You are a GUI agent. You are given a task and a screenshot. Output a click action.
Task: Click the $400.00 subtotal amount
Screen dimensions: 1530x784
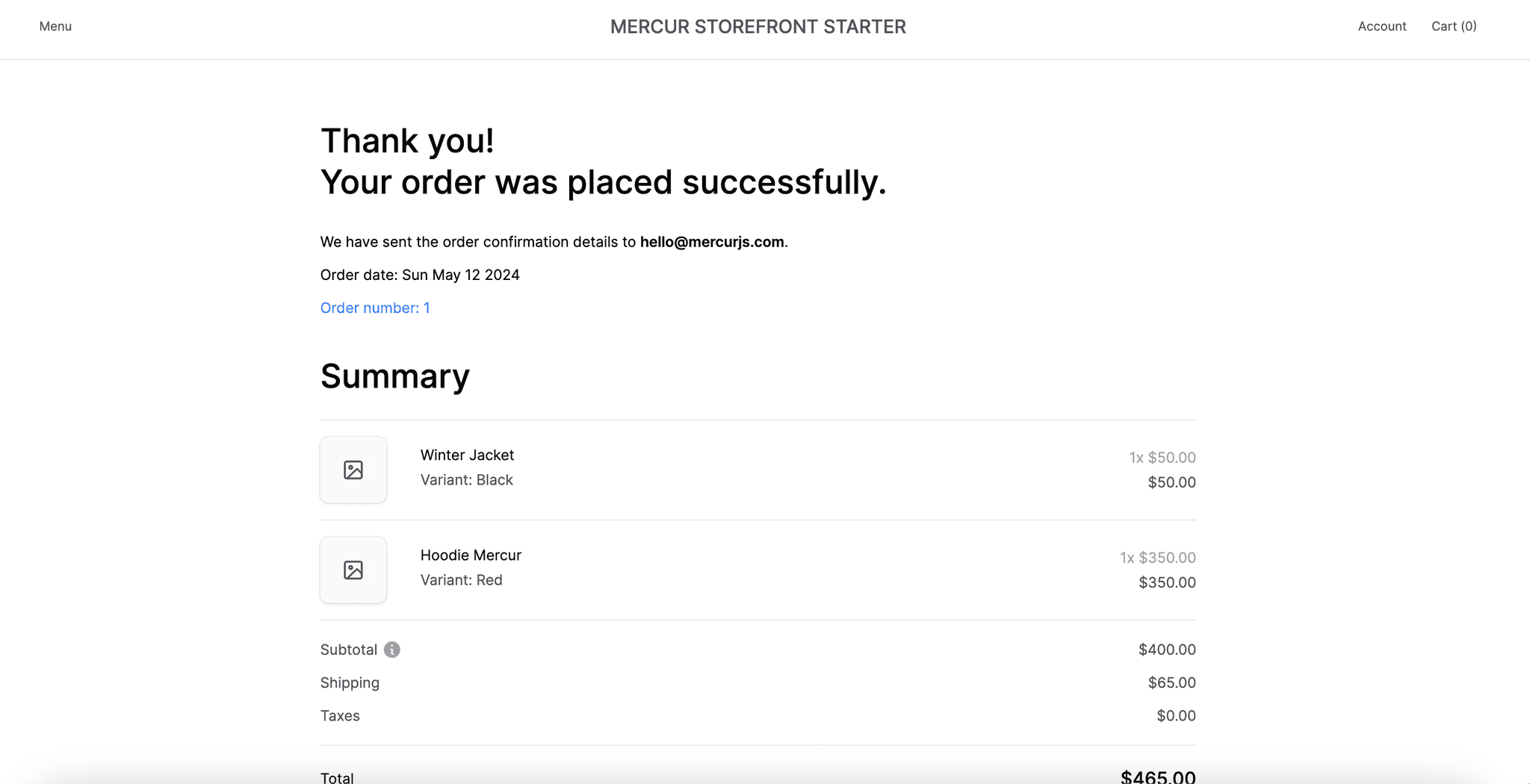pos(1167,650)
